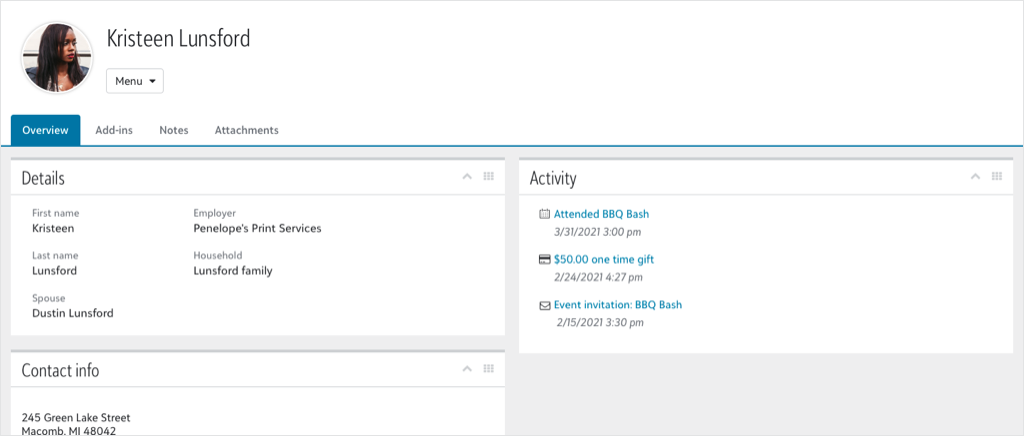Click the Details panel grid drag handle icon
The width and height of the screenshot is (1024, 436).
pyautogui.click(x=489, y=177)
